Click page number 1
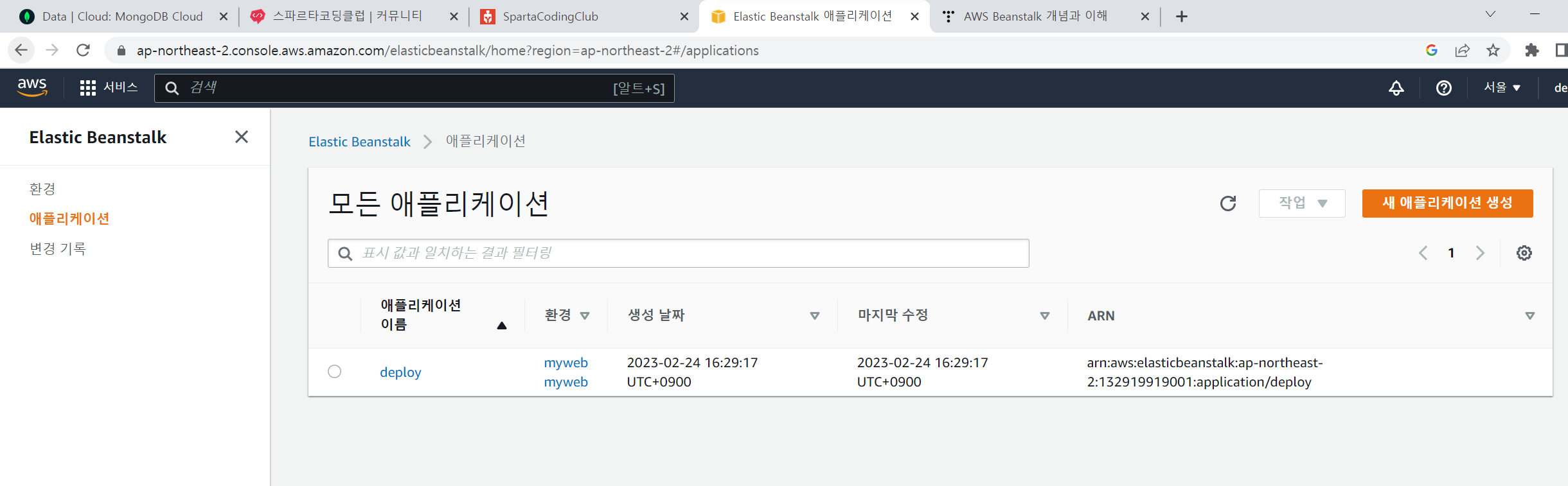Viewport: 1568px width, 486px height. click(x=1451, y=253)
